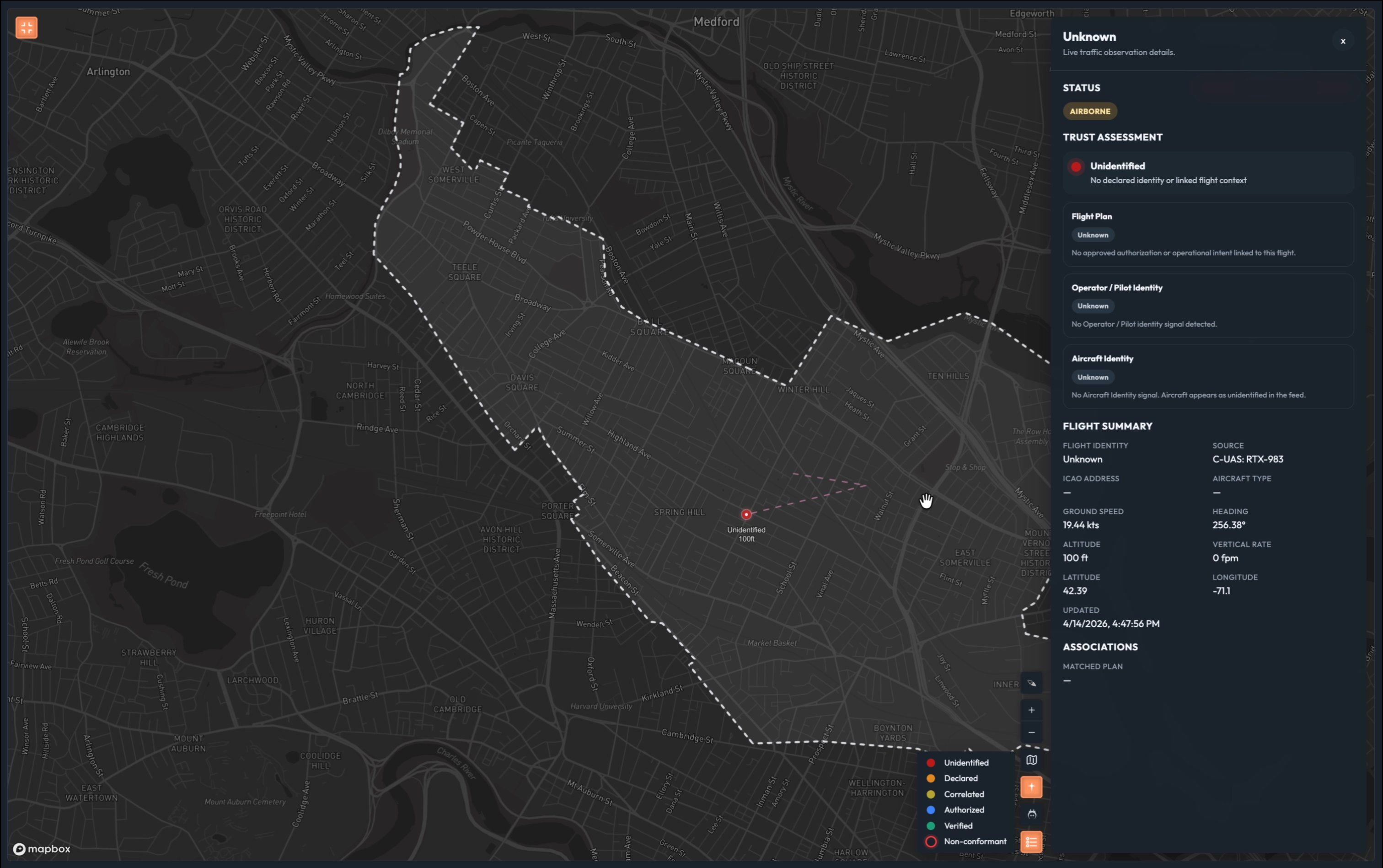The height and width of the screenshot is (868, 1383).
Task: Click the updated timestamp 4/14/2026, 4:47:56 PM
Action: 1110,624
